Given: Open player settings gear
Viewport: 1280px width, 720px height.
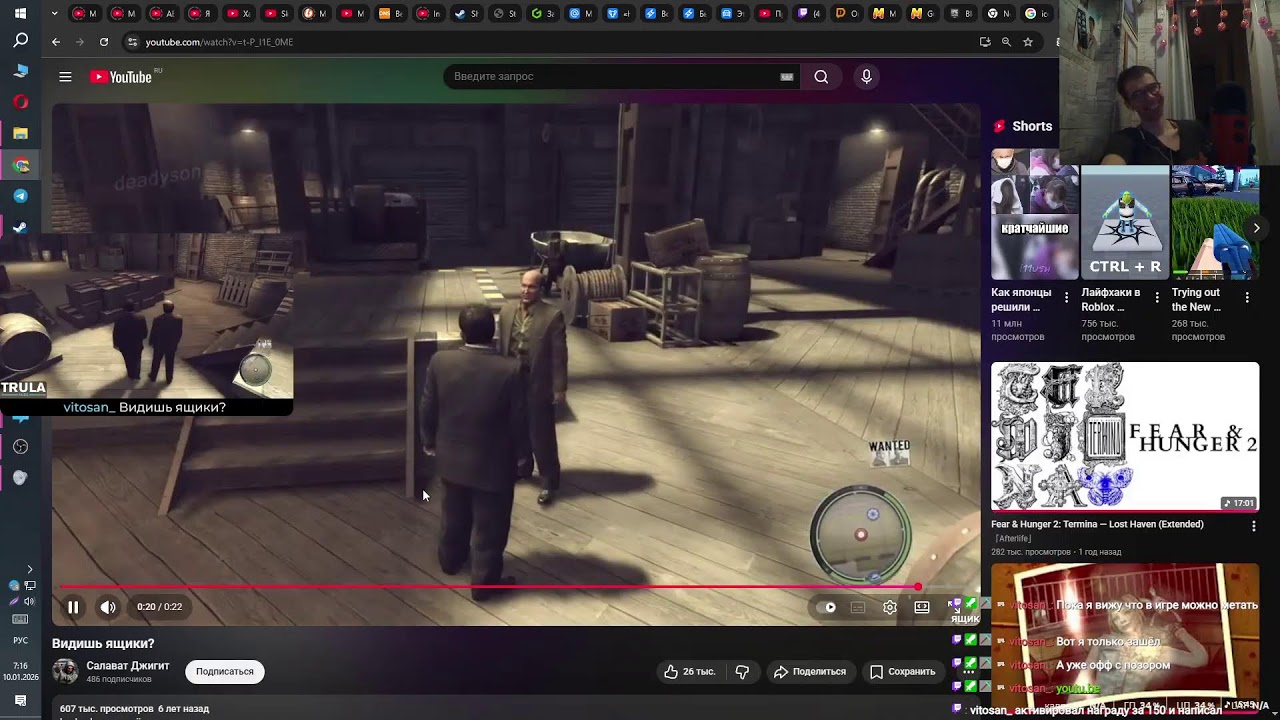Looking at the screenshot, I should pos(890,607).
